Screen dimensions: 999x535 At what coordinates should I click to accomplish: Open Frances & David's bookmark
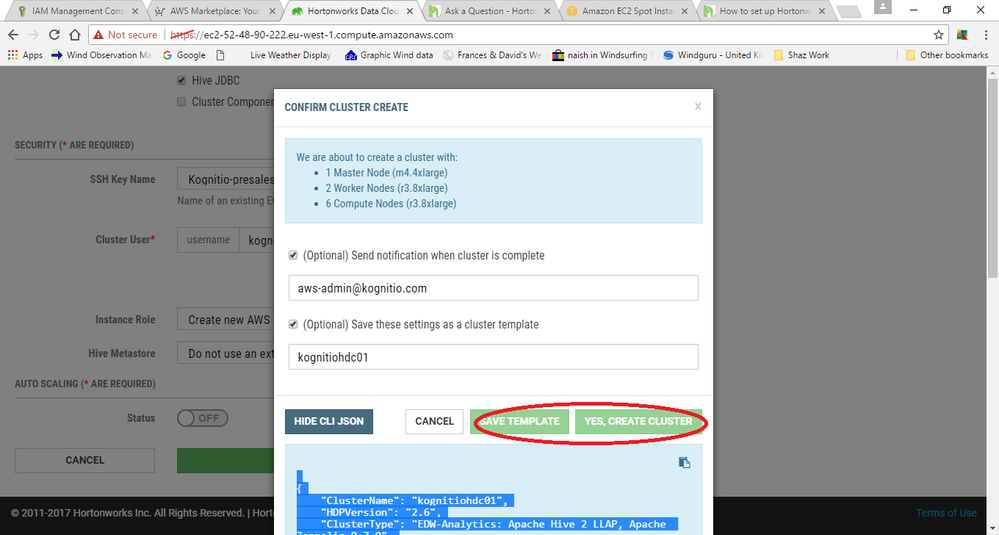tap(492, 55)
